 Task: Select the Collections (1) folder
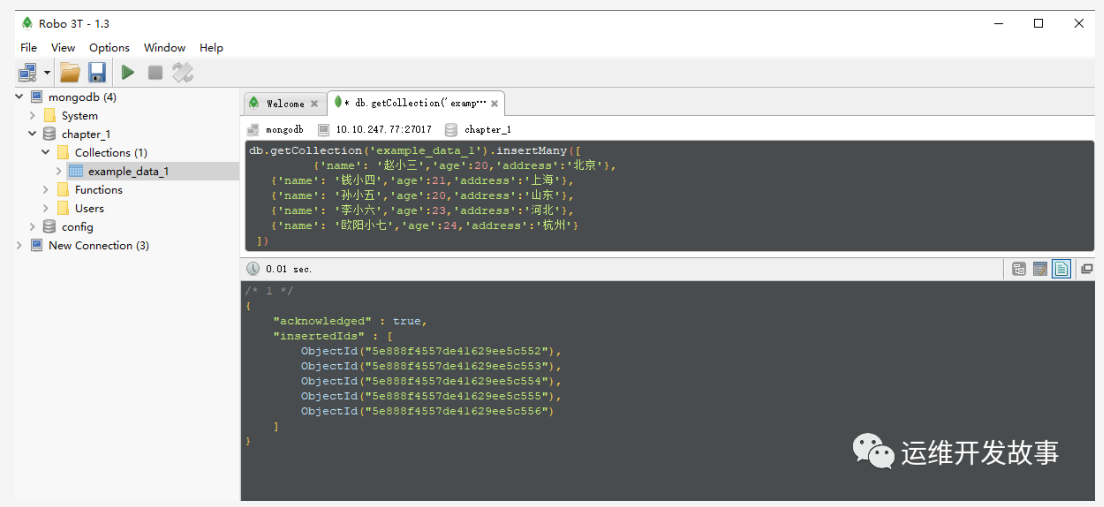(x=111, y=153)
